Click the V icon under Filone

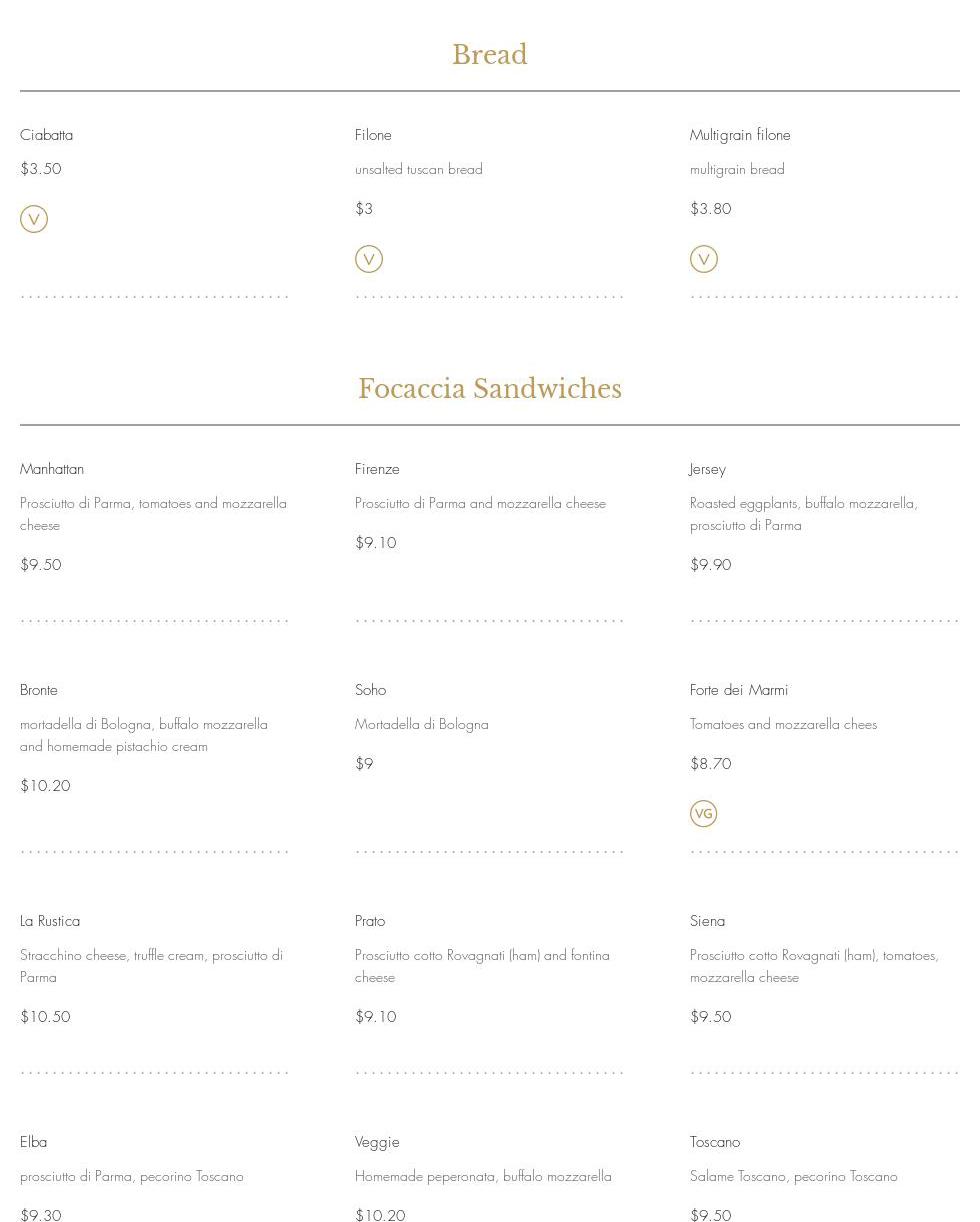click(x=369, y=259)
